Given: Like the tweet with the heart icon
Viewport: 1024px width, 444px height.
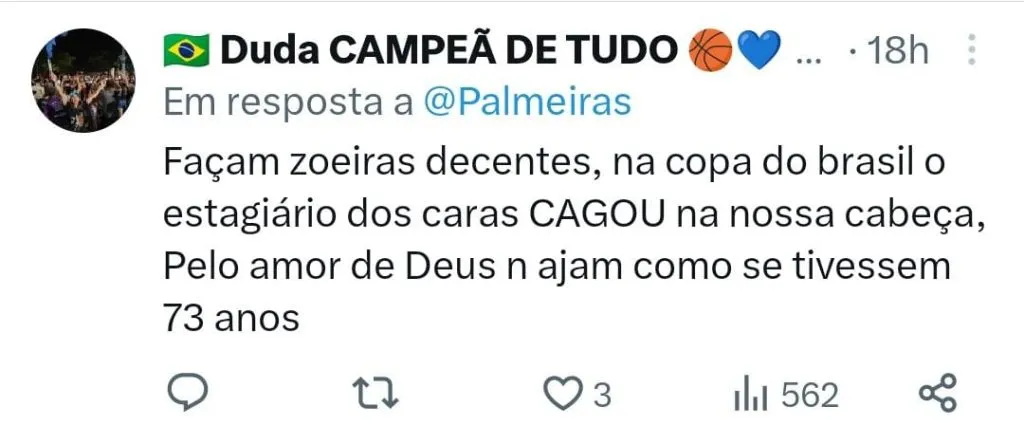Looking at the screenshot, I should (563, 396).
